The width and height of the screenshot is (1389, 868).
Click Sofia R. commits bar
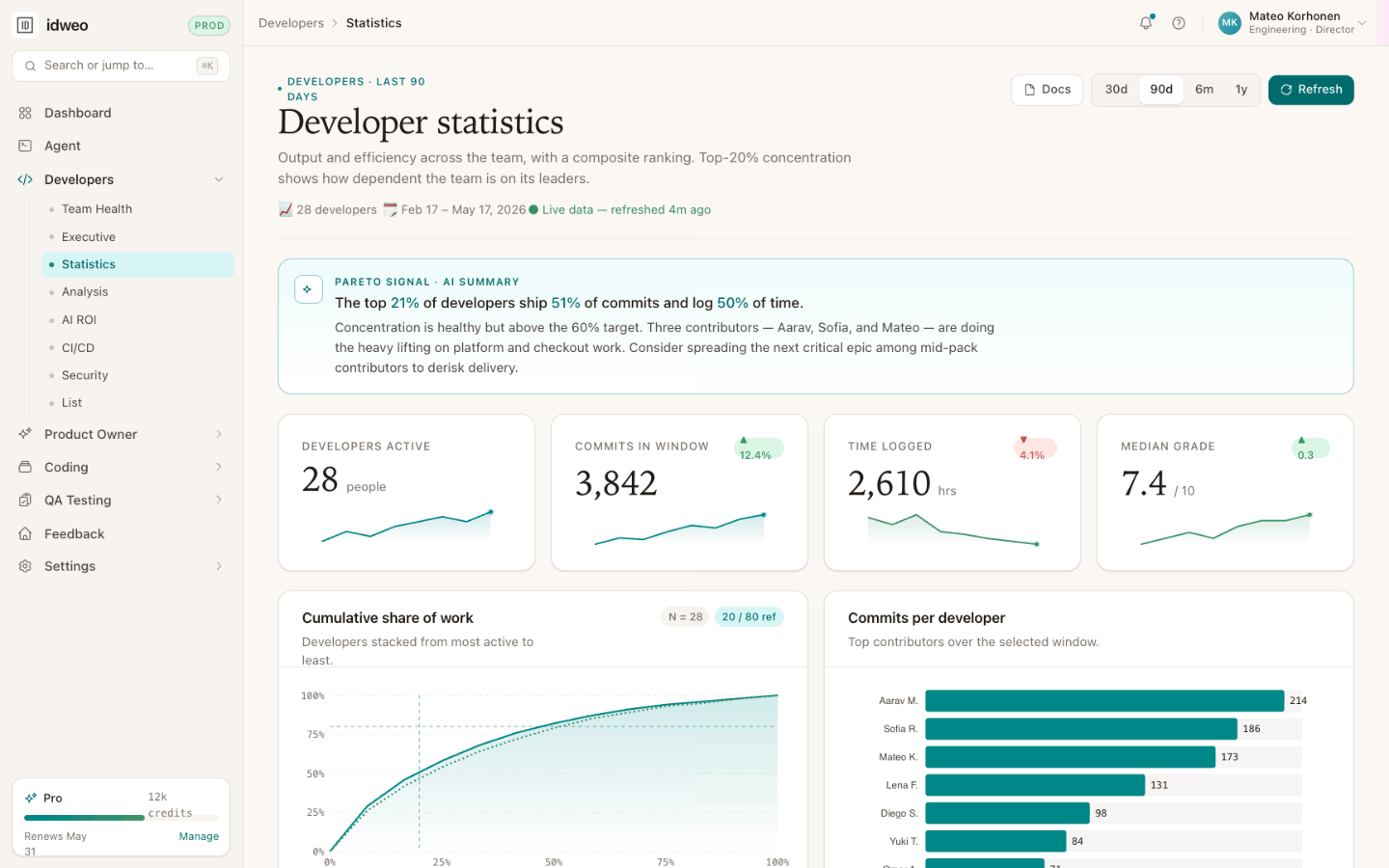pos(1081,729)
